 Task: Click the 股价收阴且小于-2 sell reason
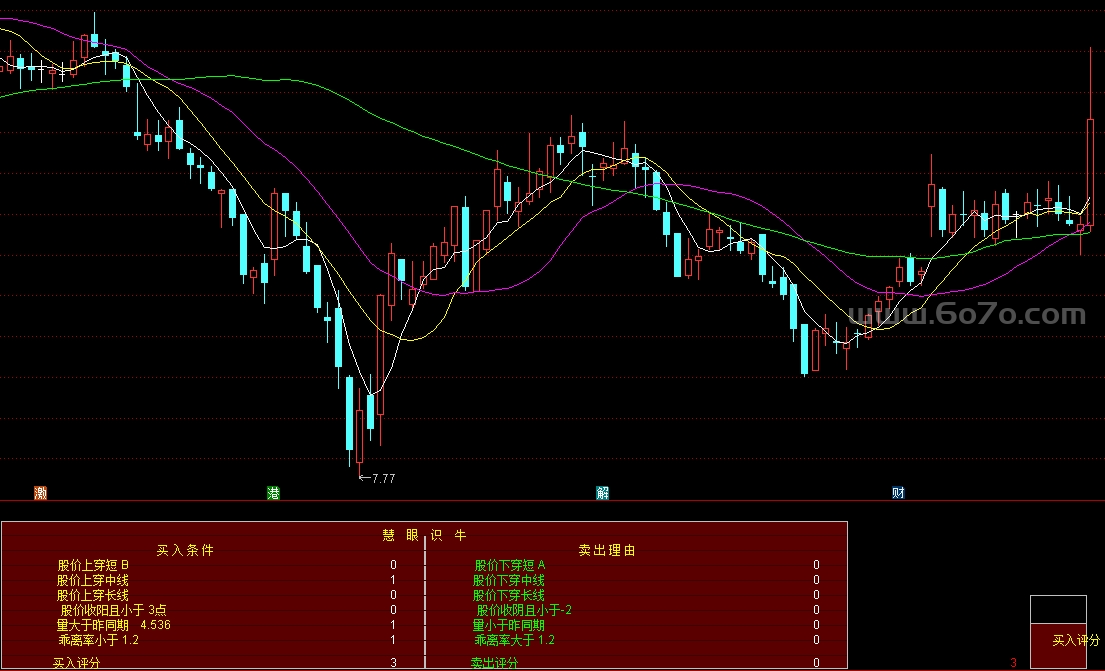524,610
